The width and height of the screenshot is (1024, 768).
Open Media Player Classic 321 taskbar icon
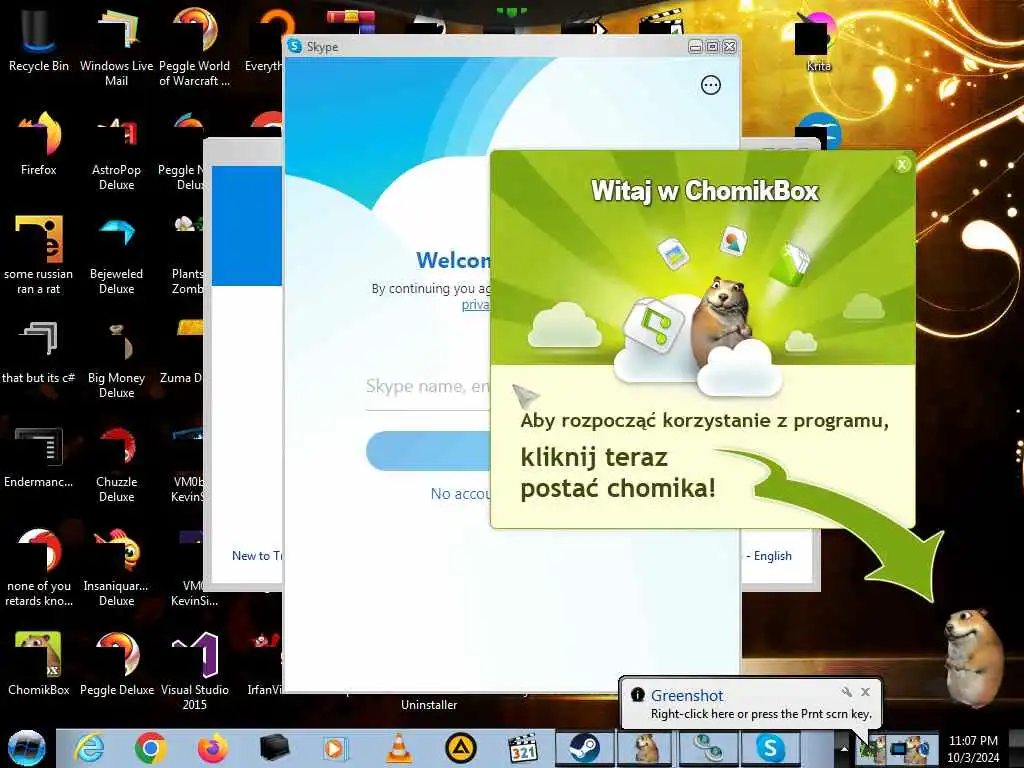pyautogui.click(x=522, y=748)
